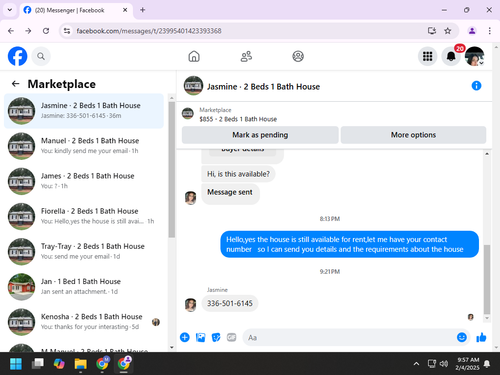Image resolution: width=500 pixels, height=375 pixels.
Task: Click the chat messages scrollbar
Action: (487, 279)
